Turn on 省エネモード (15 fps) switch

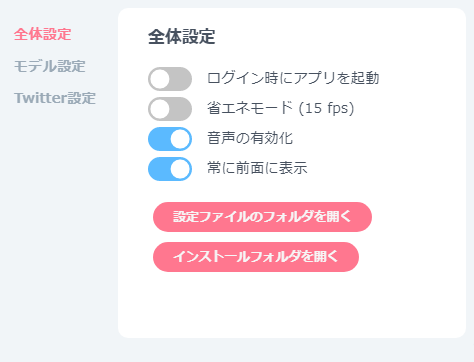[170, 109]
